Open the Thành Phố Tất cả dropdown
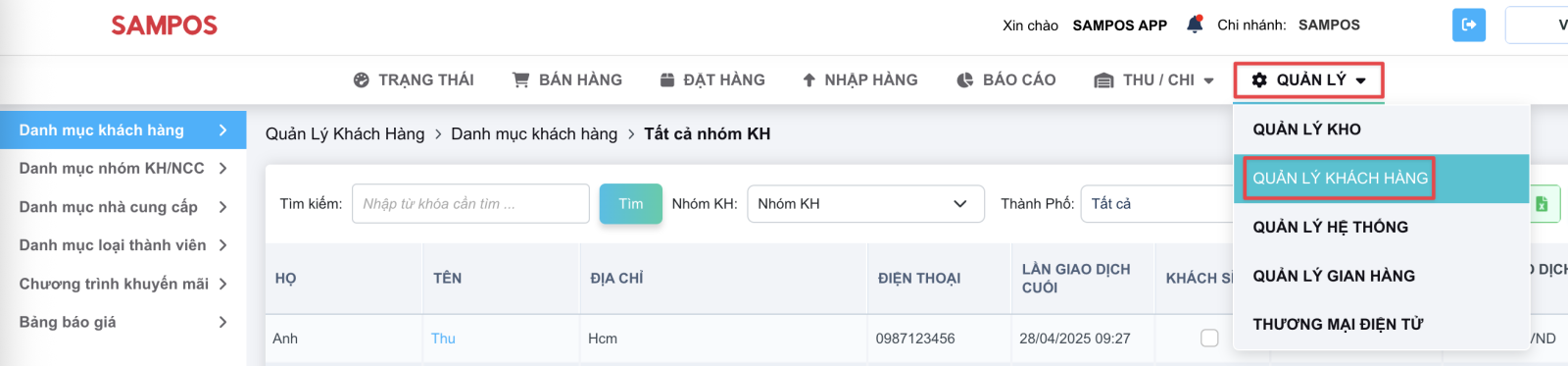Viewport: 1568px width, 366px height. tap(1157, 204)
